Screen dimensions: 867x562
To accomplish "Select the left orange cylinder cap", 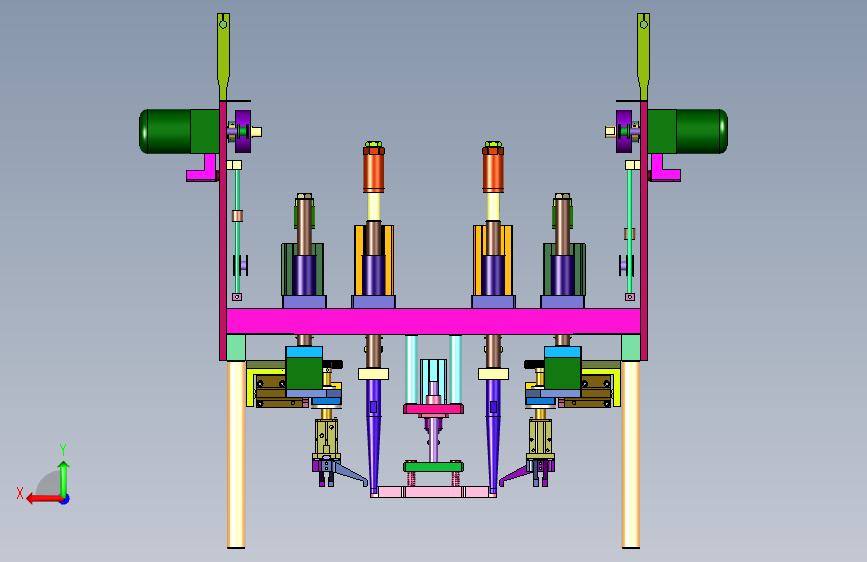I will (x=374, y=170).
